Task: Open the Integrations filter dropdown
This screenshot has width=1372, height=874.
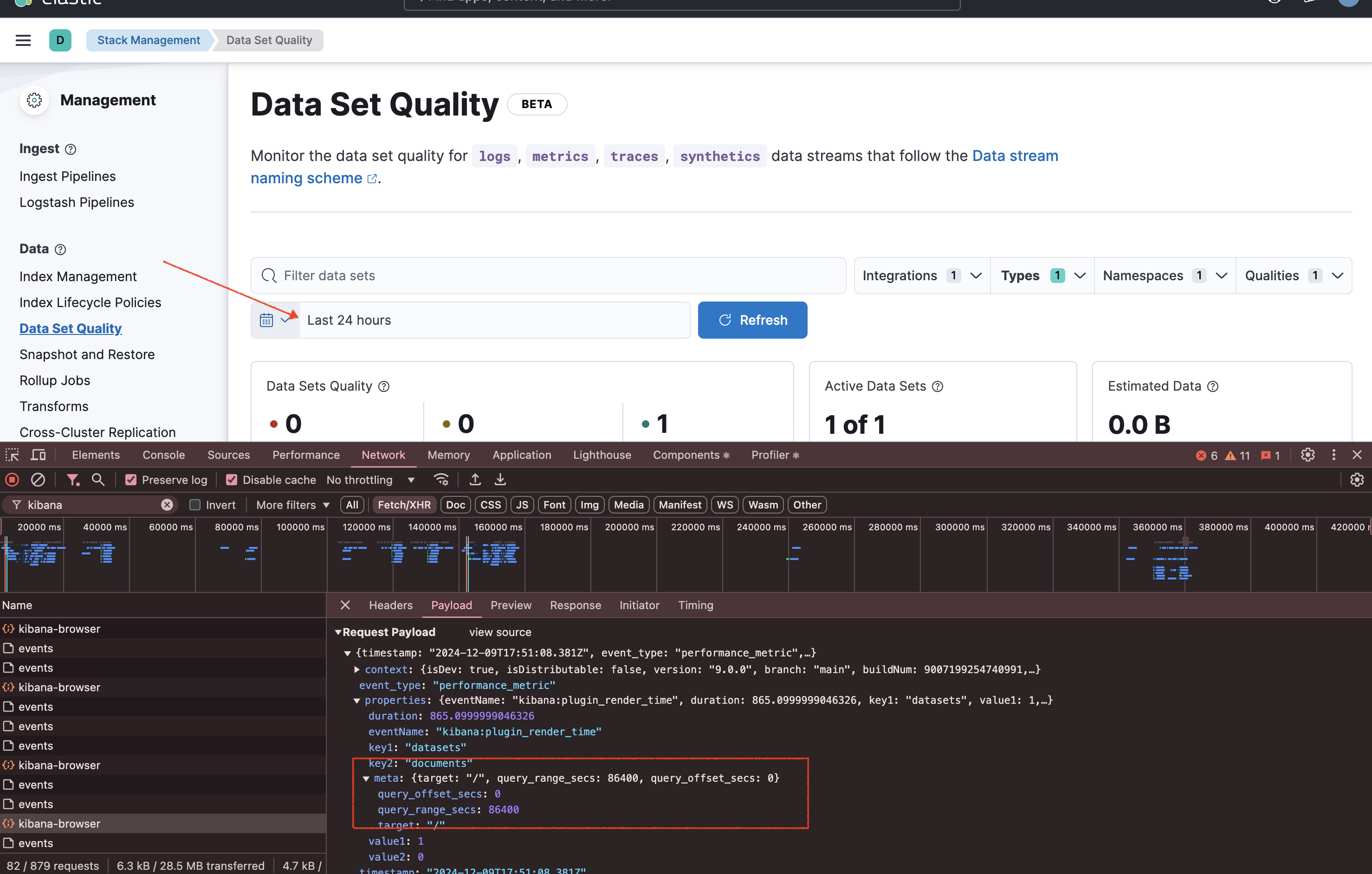Action: [922, 276]
